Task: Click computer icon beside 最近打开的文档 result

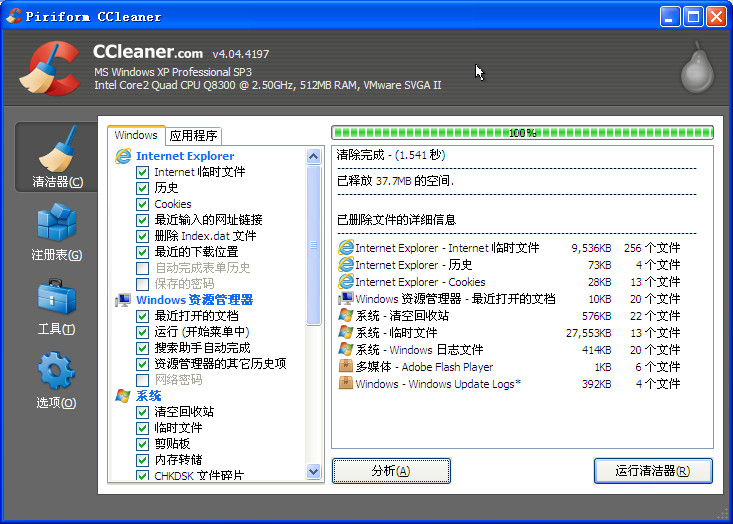Action: click(x=346, y=299)
